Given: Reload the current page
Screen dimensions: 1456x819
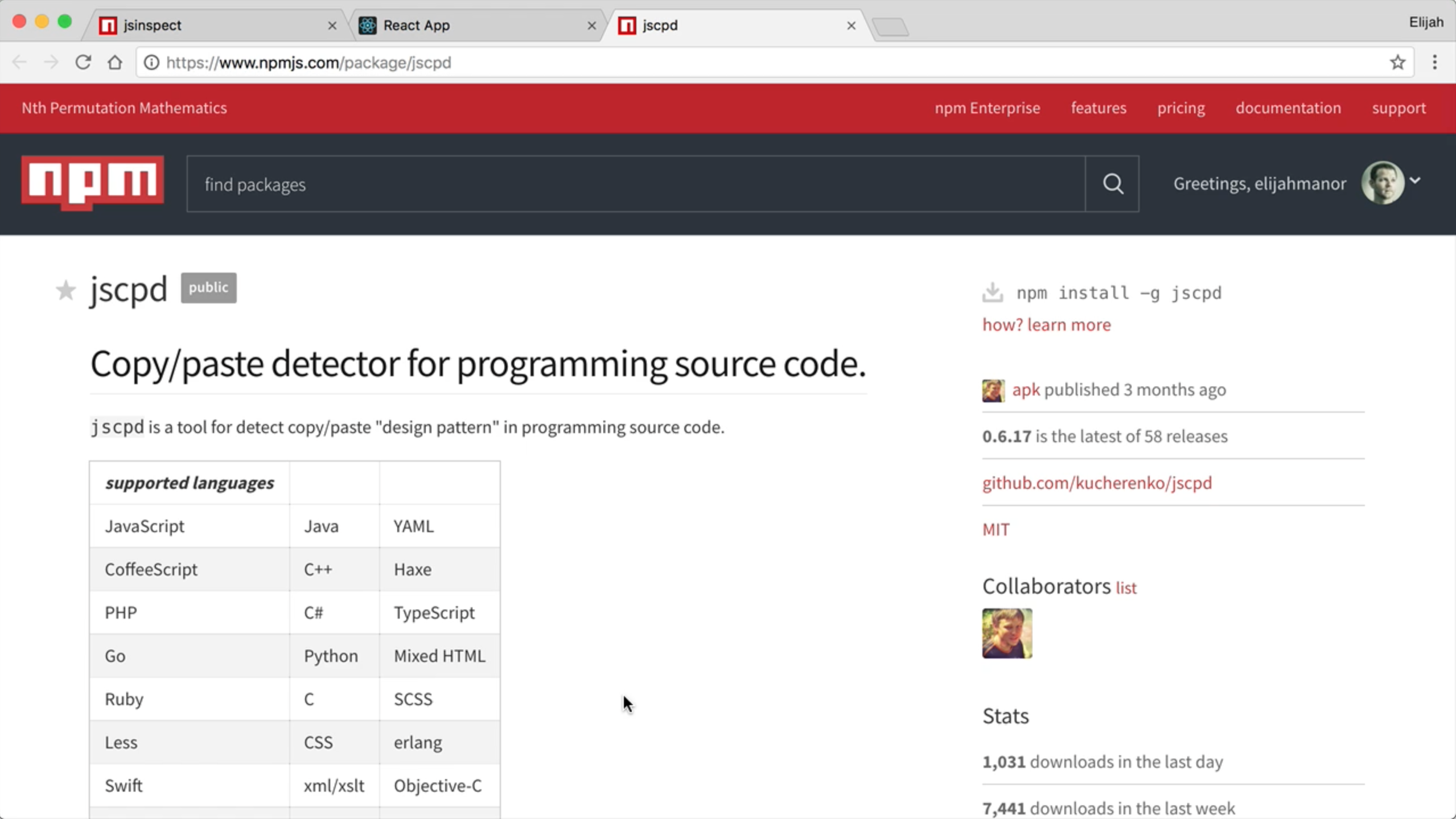Looking at the screenshot, I should point(83,62).
